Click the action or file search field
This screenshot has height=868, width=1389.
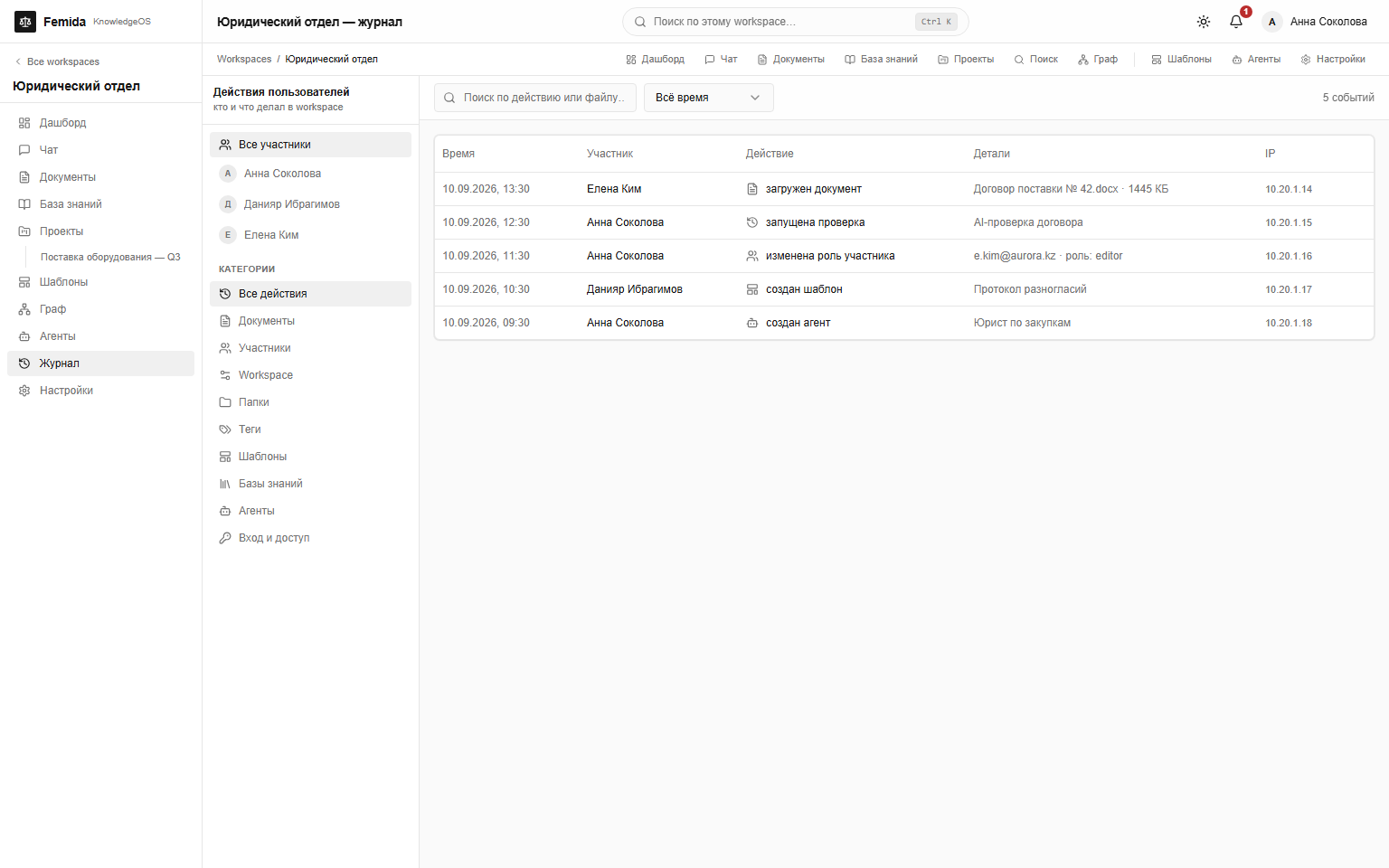tap(535, 98)
